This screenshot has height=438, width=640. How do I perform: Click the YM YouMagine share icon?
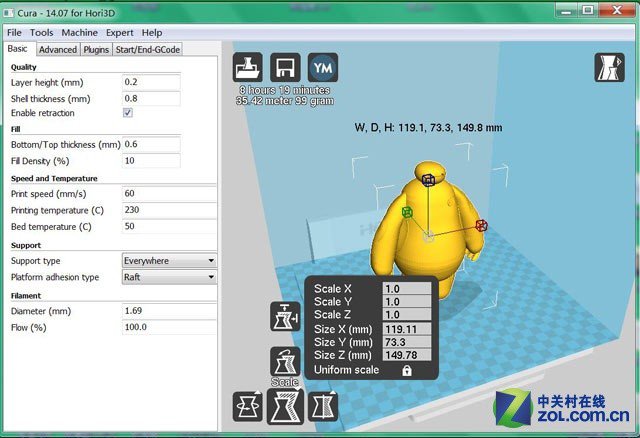click(322, 67)
